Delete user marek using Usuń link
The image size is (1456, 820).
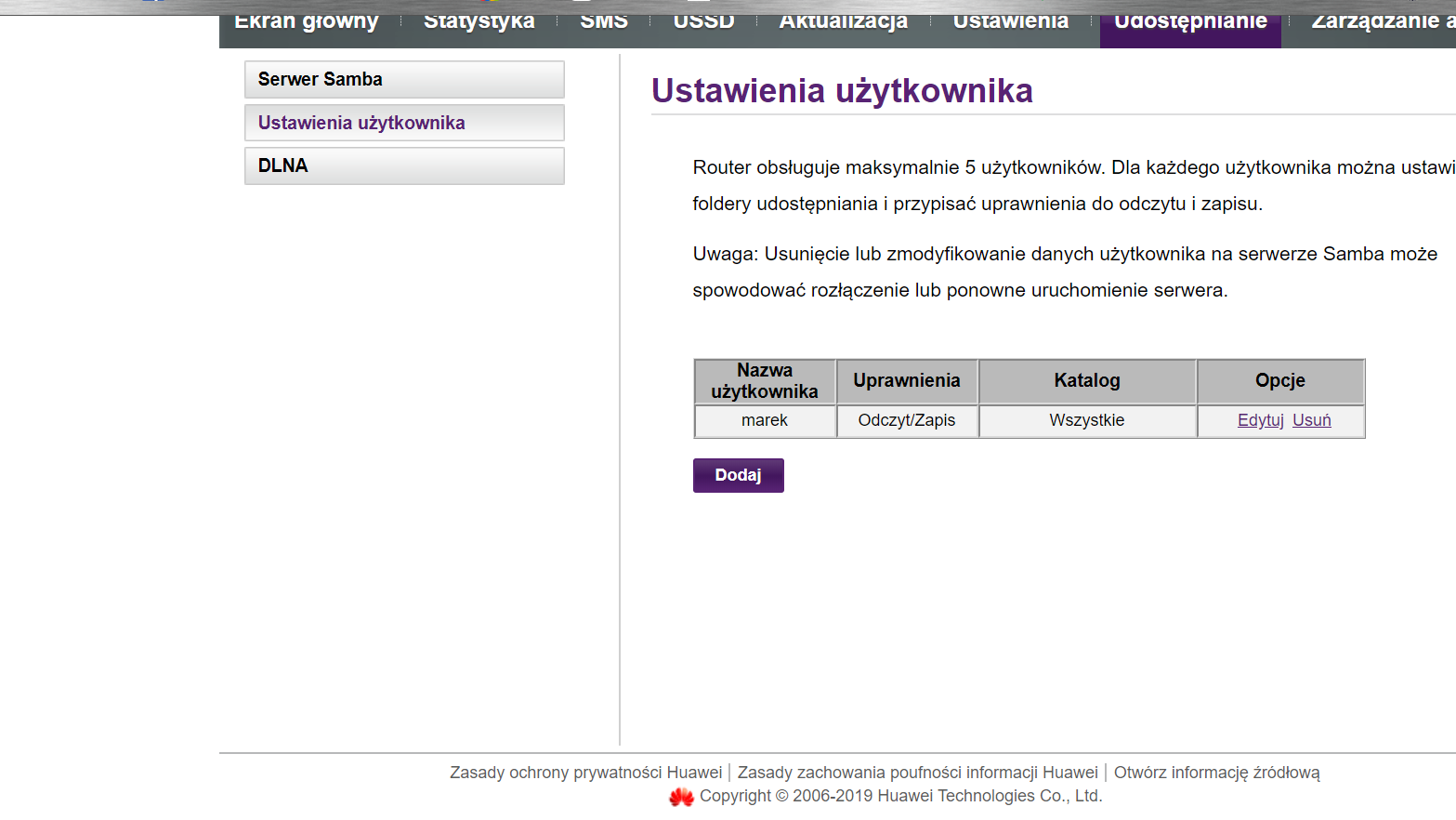[x=1311, y=420]
